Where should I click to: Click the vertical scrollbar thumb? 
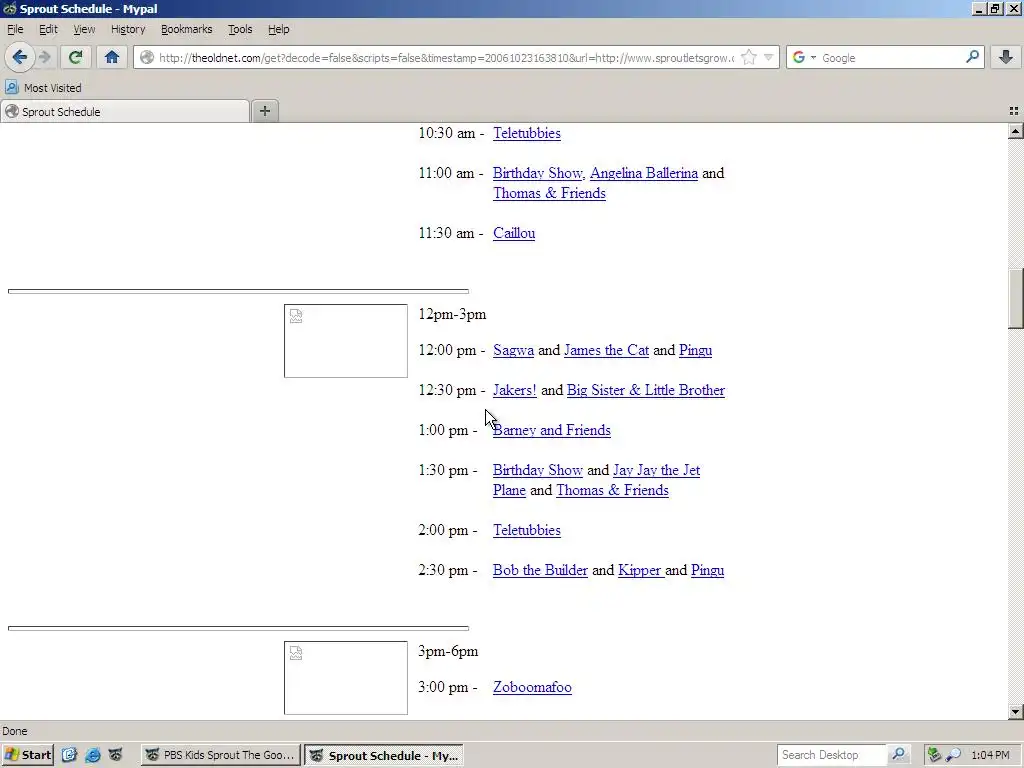(x=1015, y=298)
